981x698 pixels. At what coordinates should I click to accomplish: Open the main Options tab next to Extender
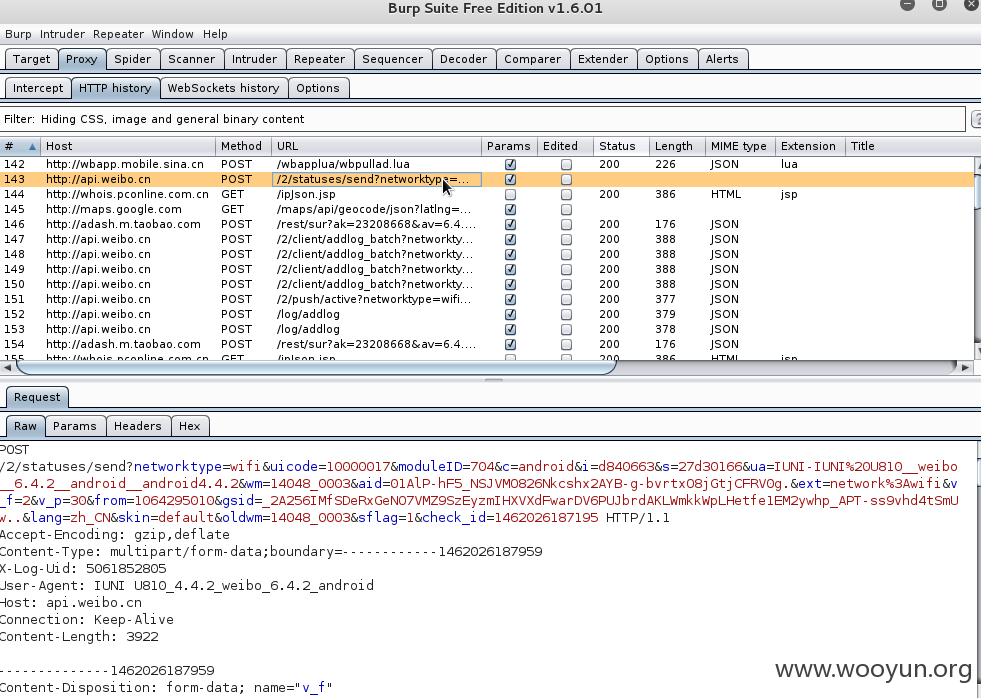pyautogui.click(x=667, y=59)
